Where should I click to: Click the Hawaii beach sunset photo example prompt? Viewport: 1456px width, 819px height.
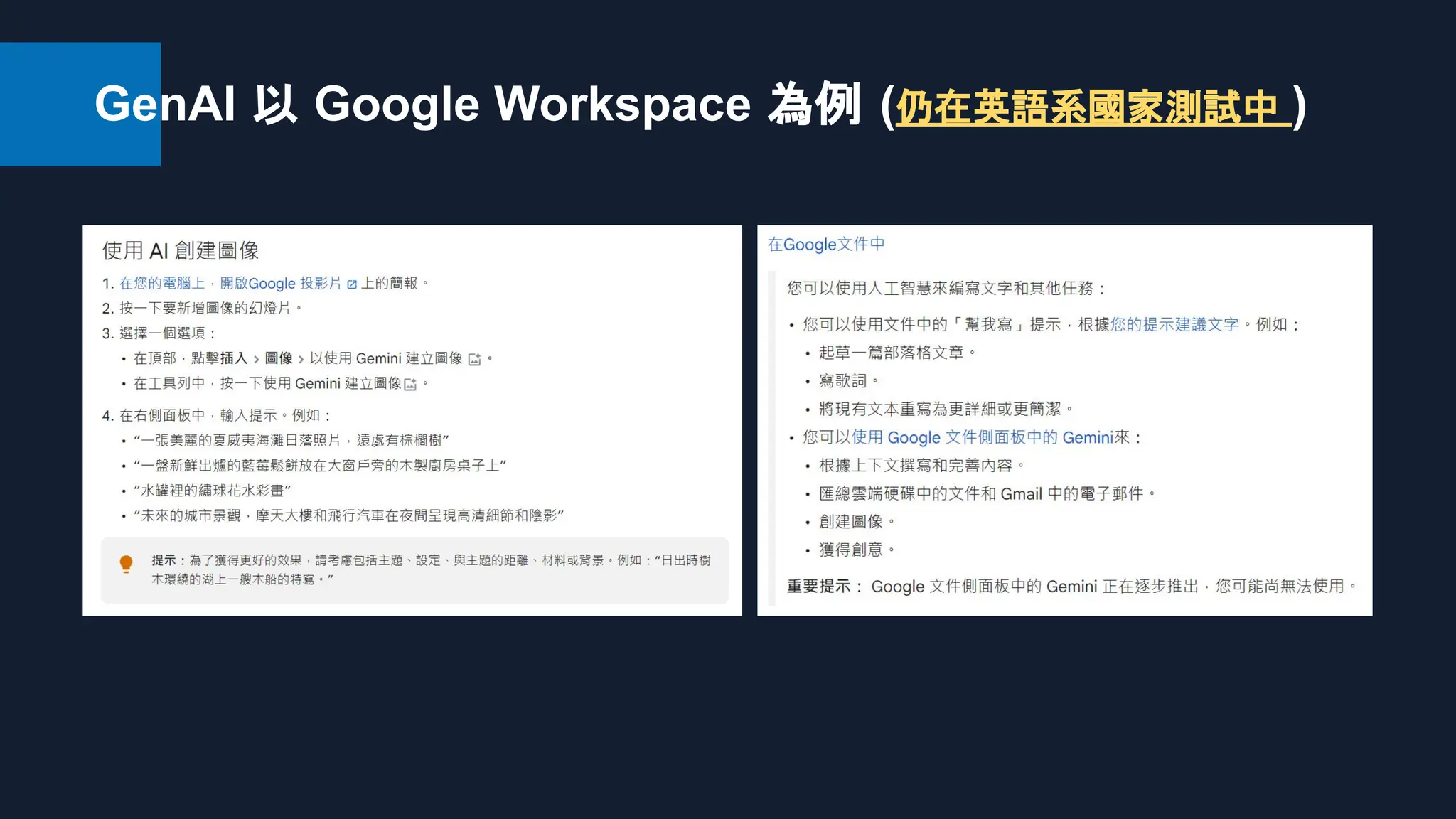coord(291,440)
